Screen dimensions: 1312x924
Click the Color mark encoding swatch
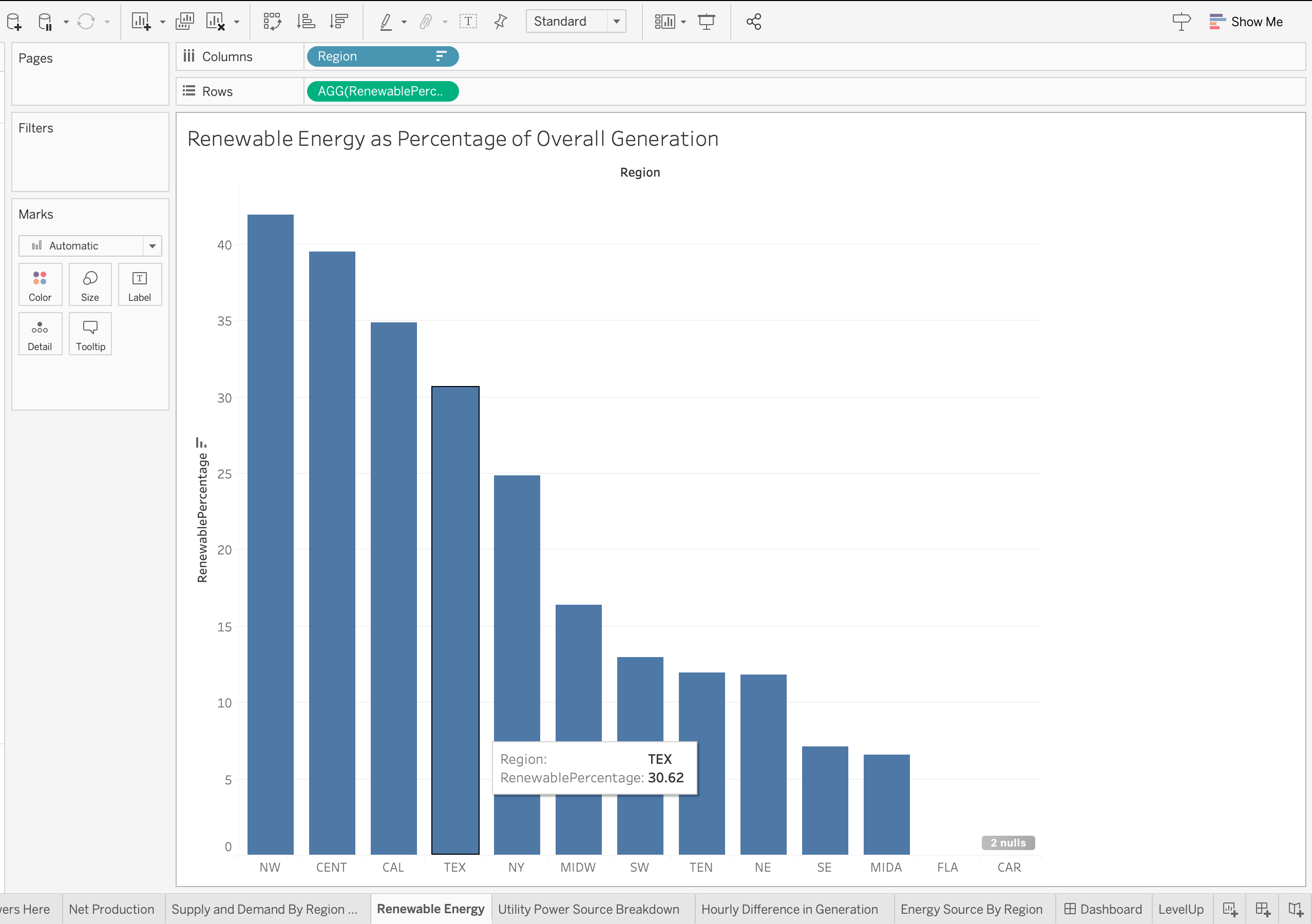click(40, 283)
